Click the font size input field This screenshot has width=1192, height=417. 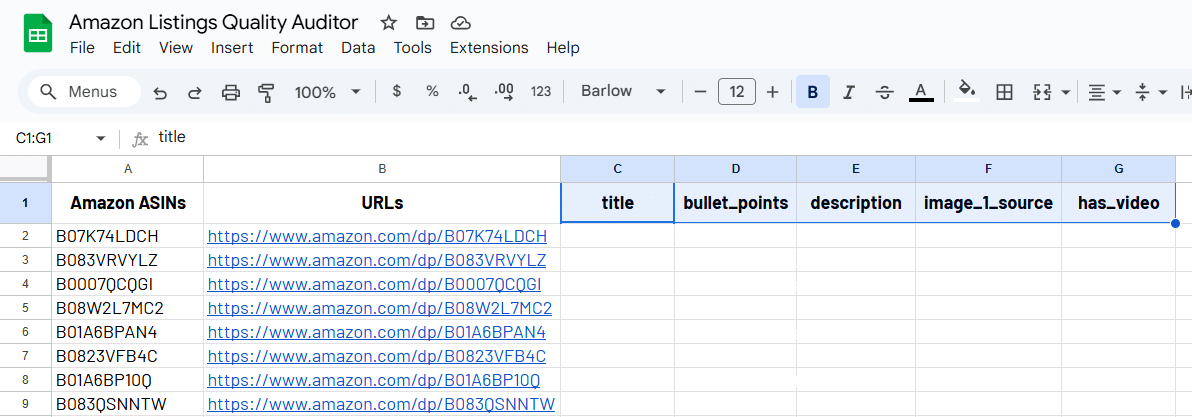(737, 92)
